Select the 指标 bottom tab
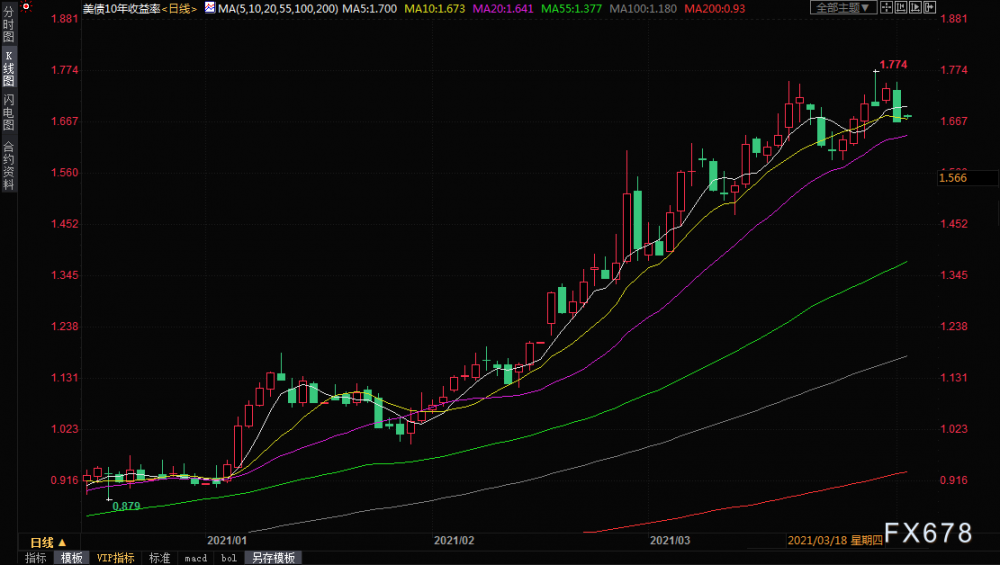The image size is (1000, 565). tap(36, 558)
